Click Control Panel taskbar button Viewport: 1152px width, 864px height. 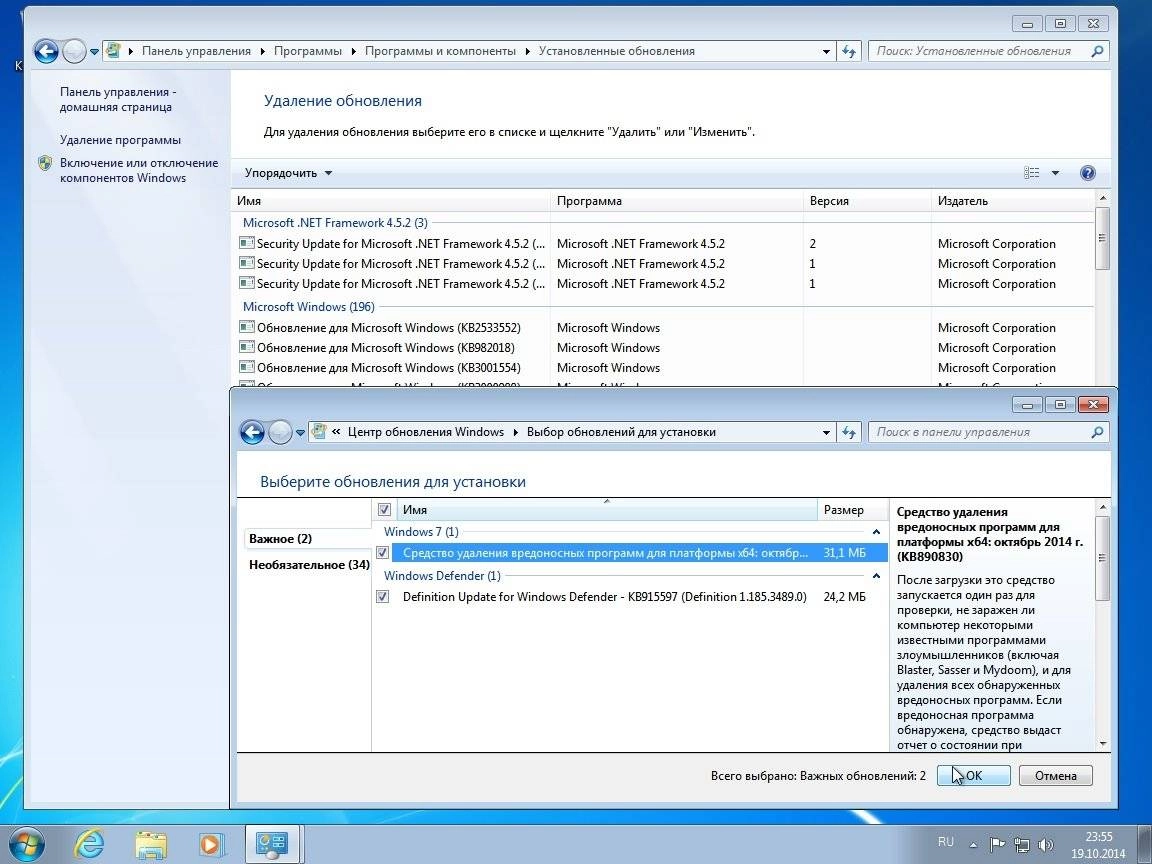click(x=270, y=845)
